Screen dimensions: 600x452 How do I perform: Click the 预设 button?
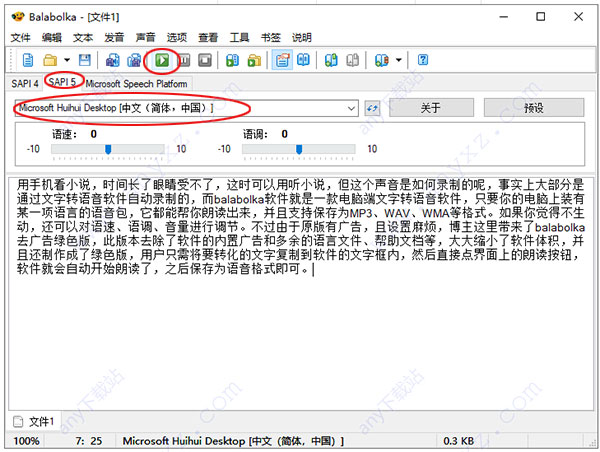coord(534,108)
